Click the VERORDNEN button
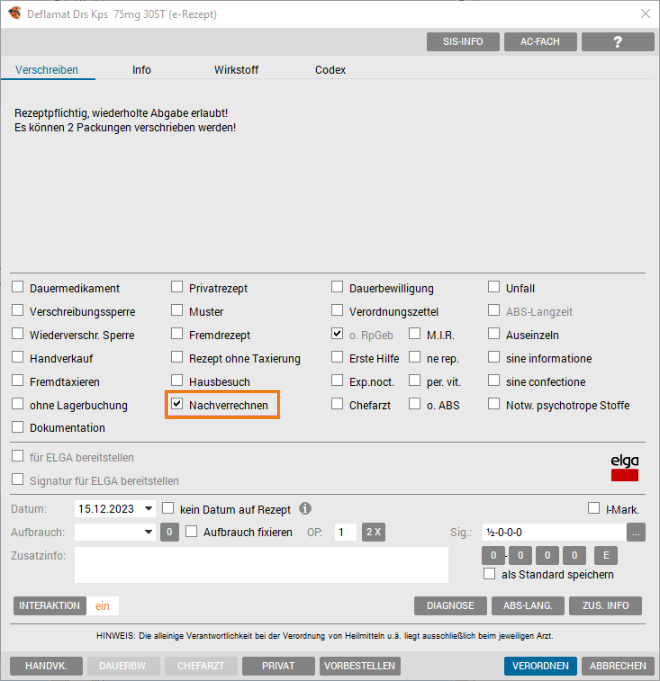The image size is (660, 681). [x=540, y=666]
